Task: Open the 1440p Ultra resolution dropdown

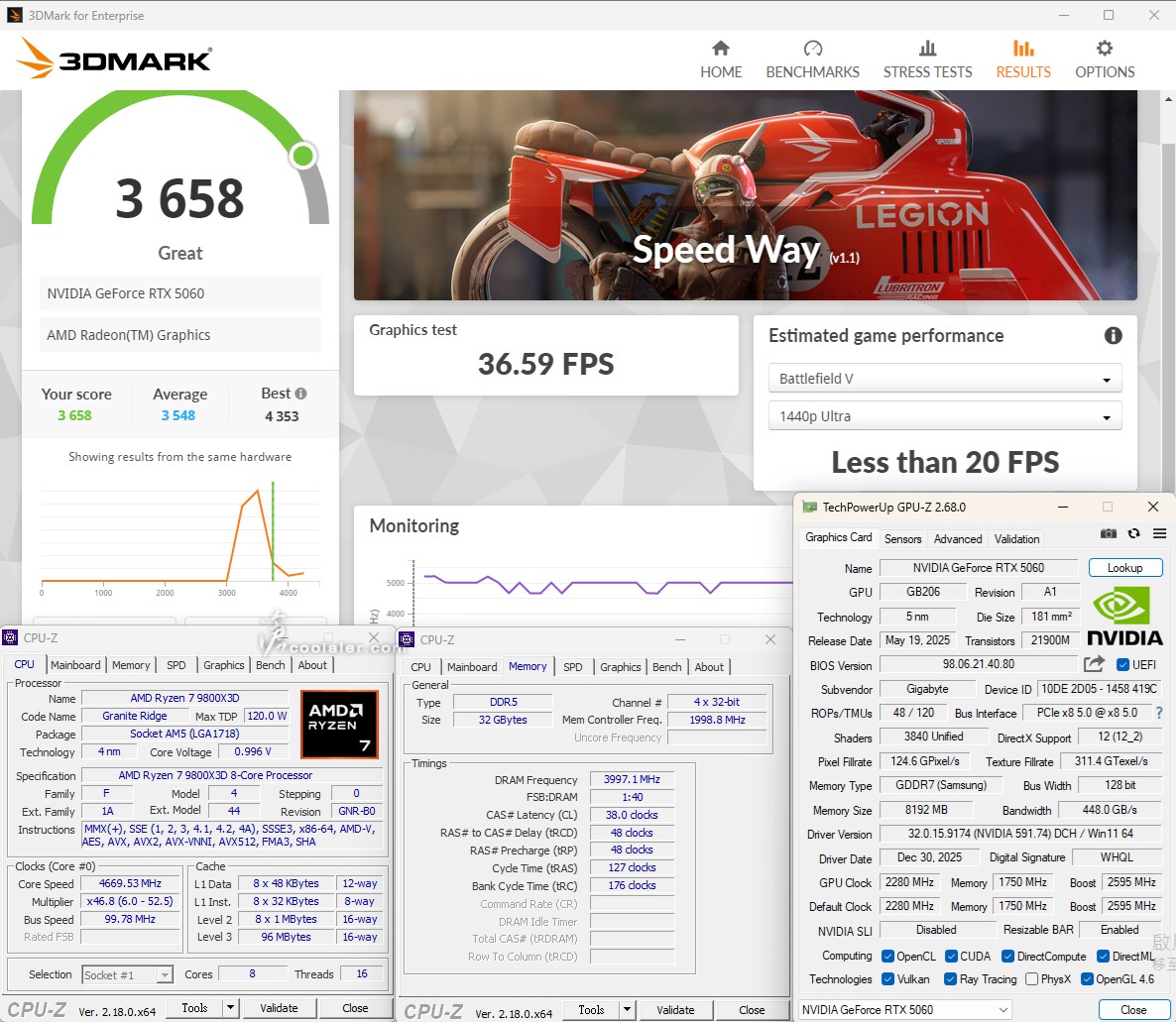Action: click(945, 416)
